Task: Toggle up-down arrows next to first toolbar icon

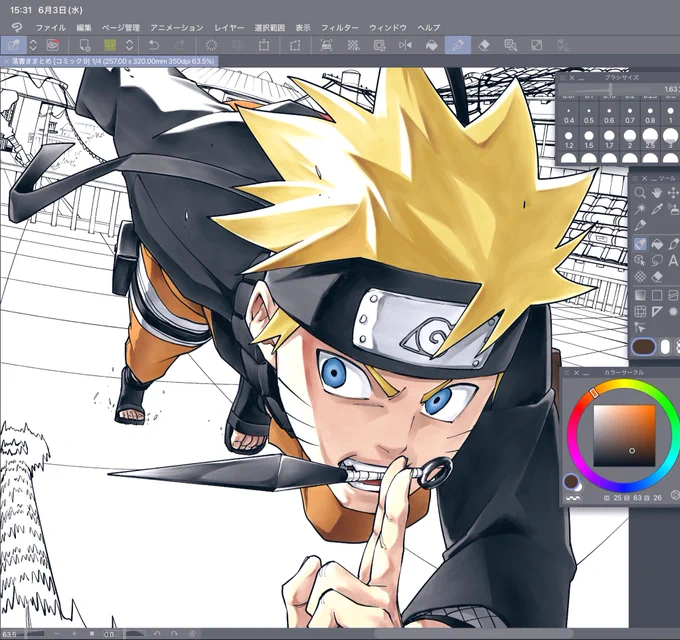Action: [33, 45]
